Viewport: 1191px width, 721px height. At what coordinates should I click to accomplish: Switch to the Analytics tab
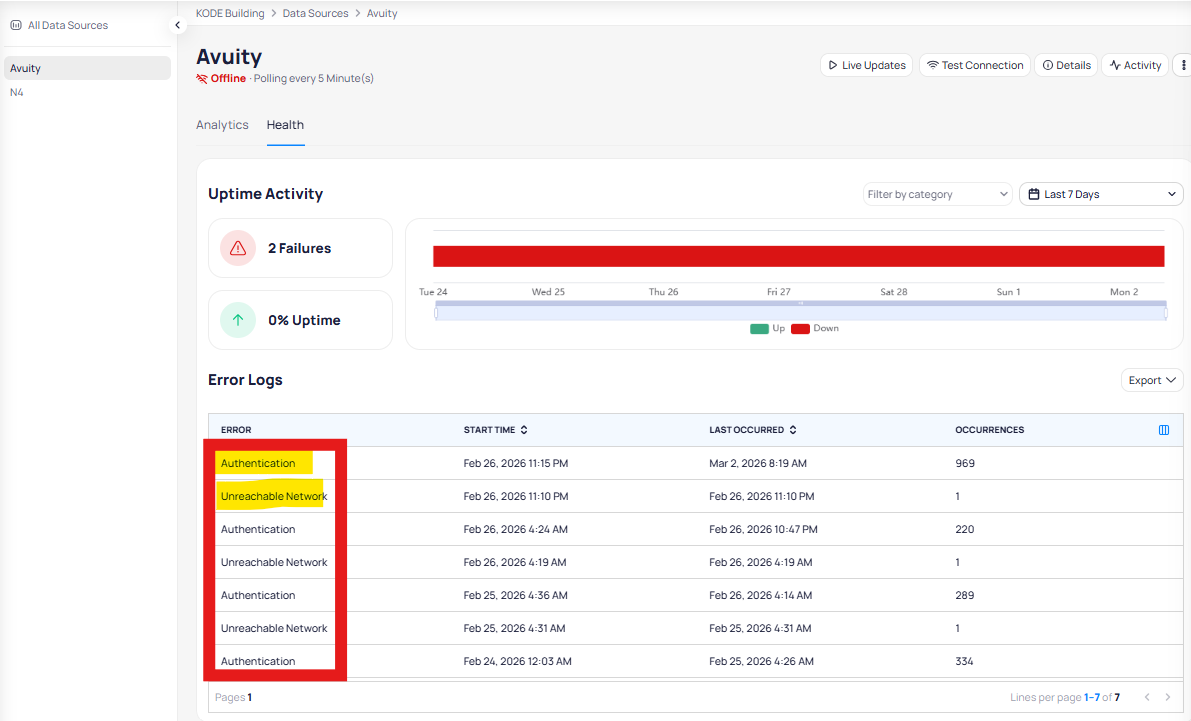pyautogui.click(x=222, y=125)
